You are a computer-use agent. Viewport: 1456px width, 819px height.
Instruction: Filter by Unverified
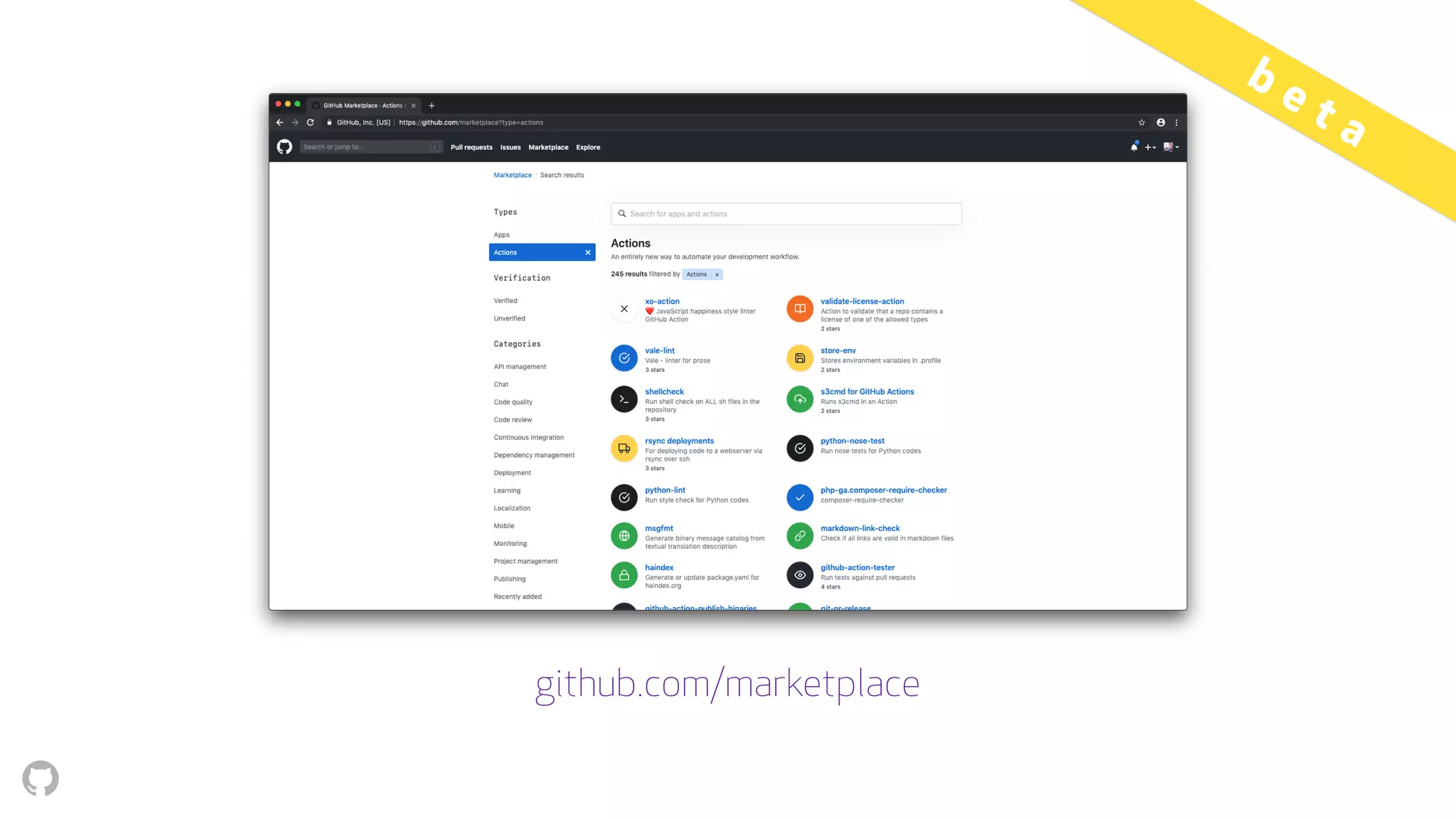click(509, 318)
